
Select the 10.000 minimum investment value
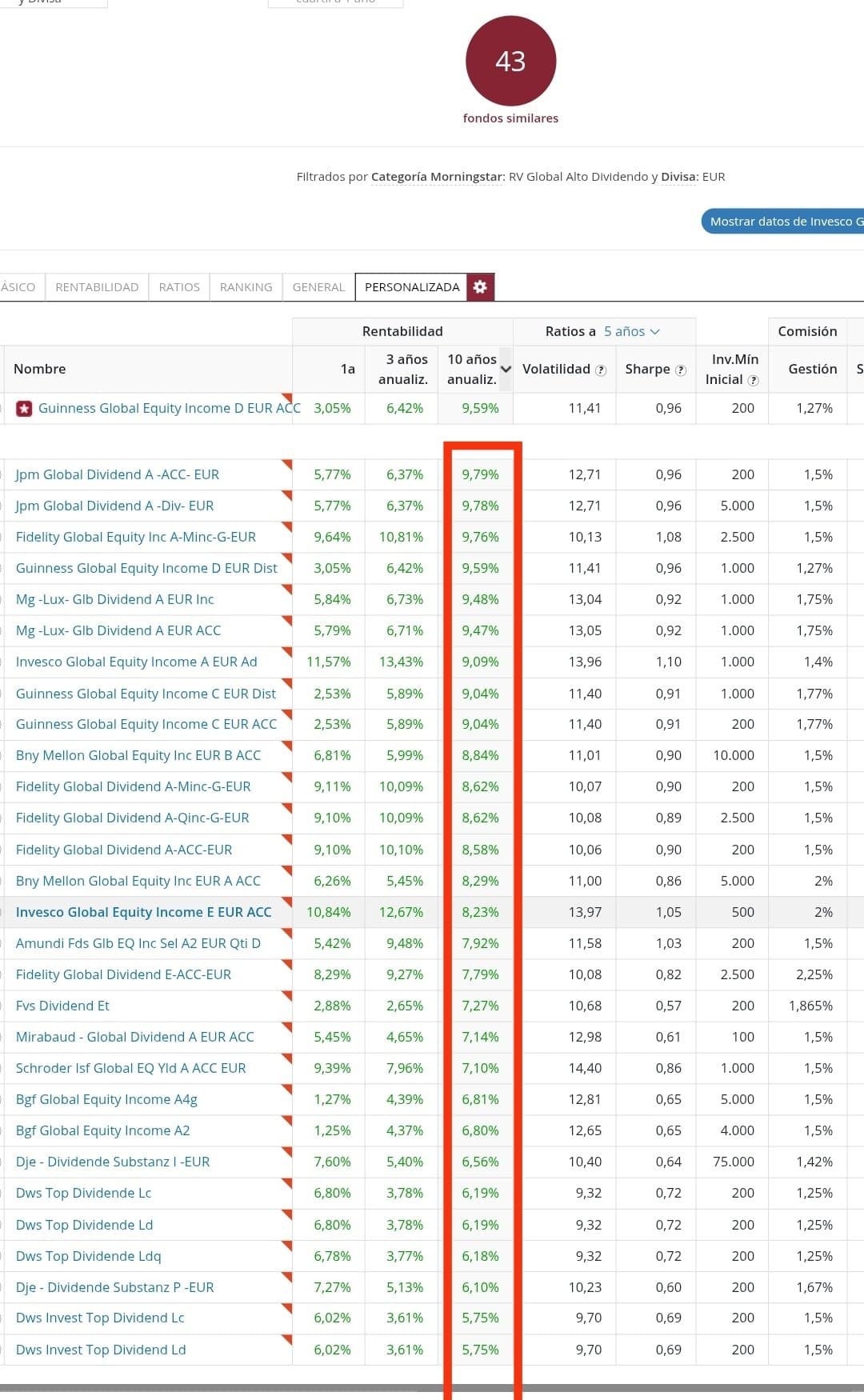[734, 755]
